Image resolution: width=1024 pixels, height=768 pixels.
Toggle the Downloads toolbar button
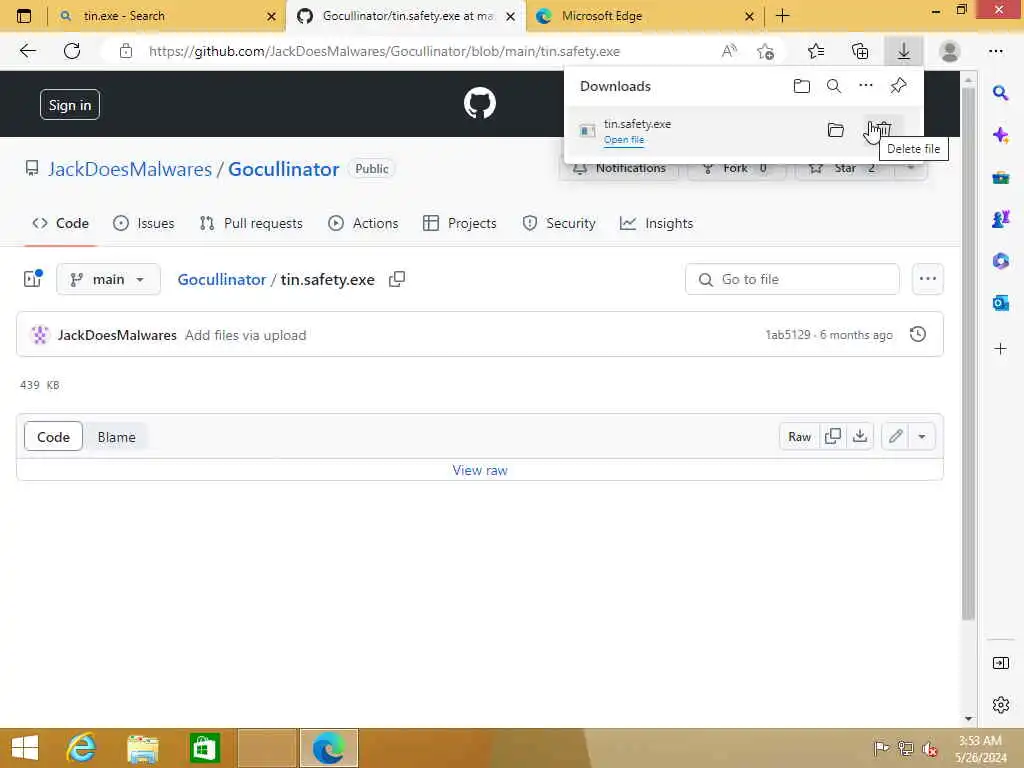click(x=904, y=51)
